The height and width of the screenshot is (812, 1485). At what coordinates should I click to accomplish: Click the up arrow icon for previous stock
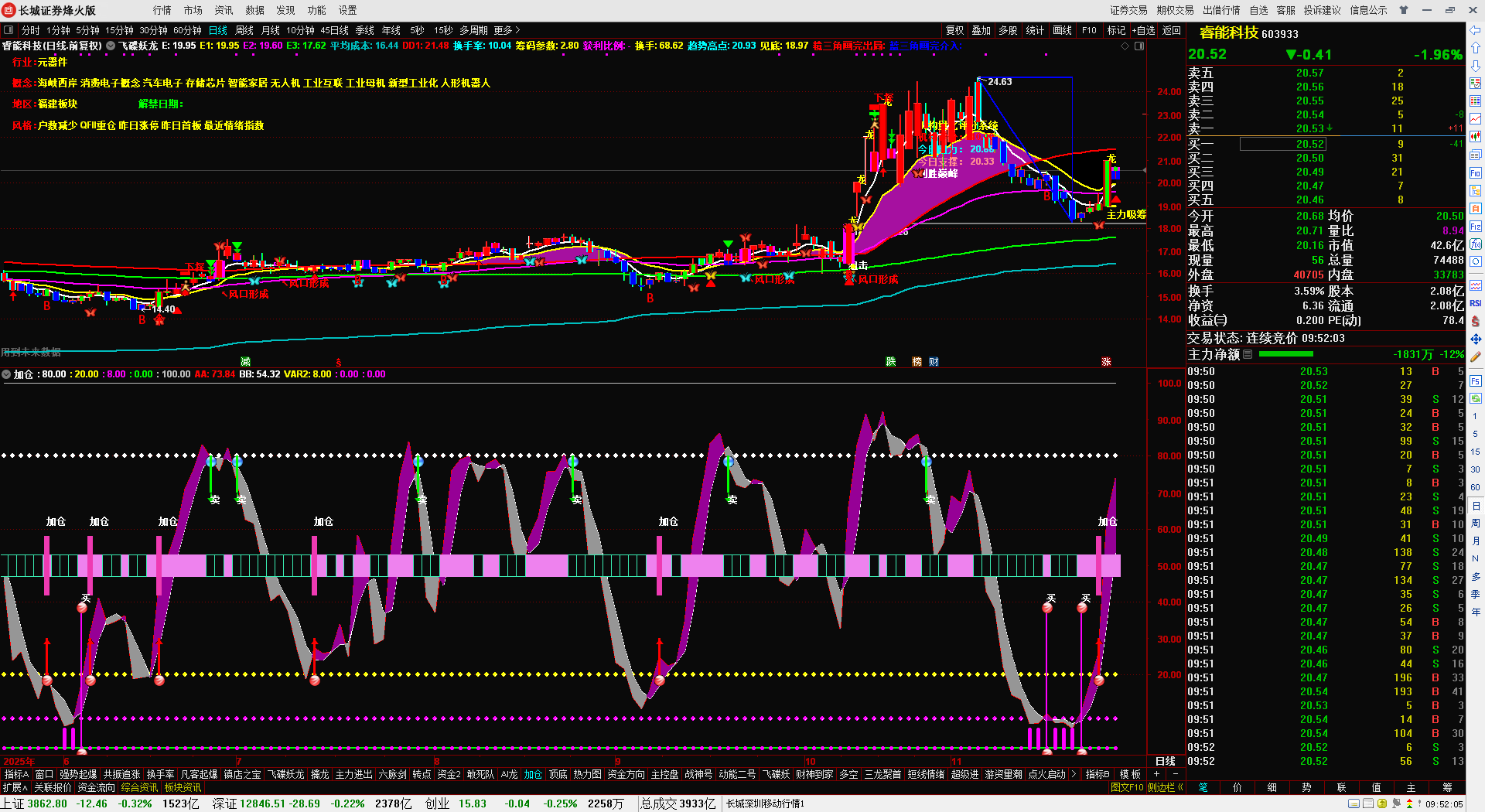point(1476,48)
